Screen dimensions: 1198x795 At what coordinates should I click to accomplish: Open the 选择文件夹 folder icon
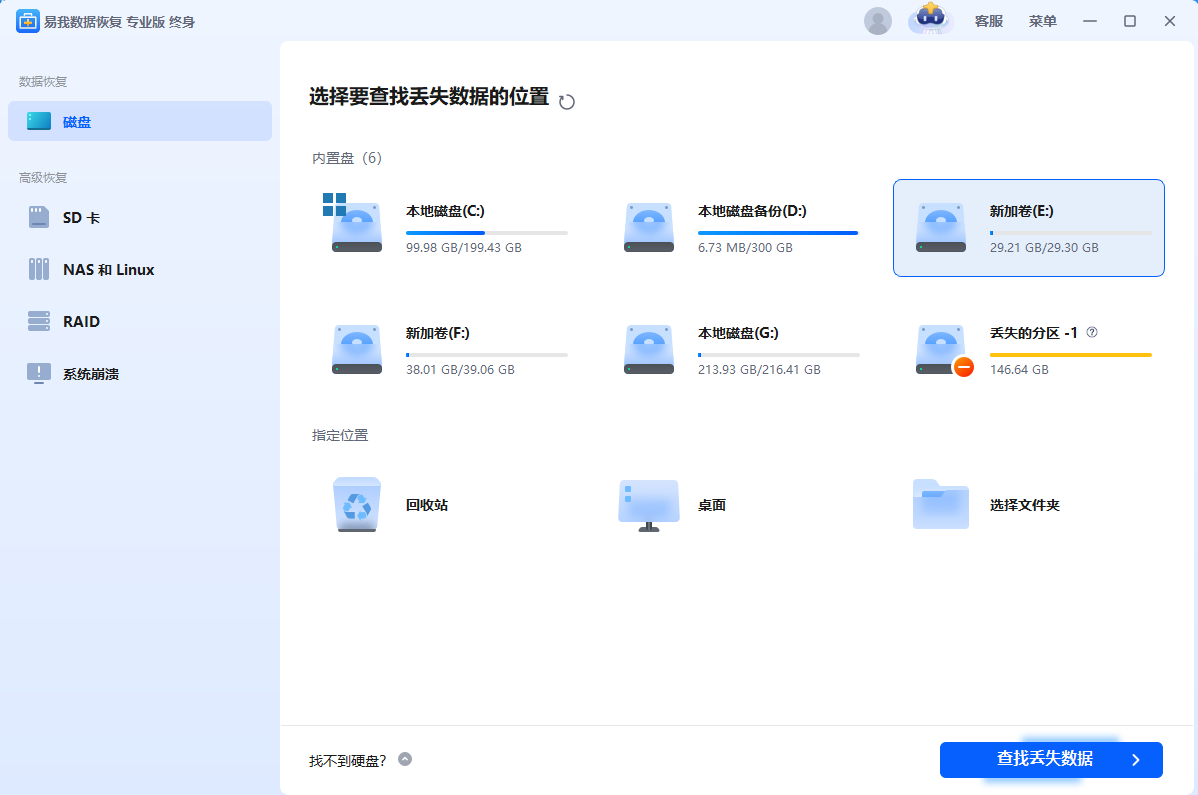pyautogui.click(x=941, y=505)
